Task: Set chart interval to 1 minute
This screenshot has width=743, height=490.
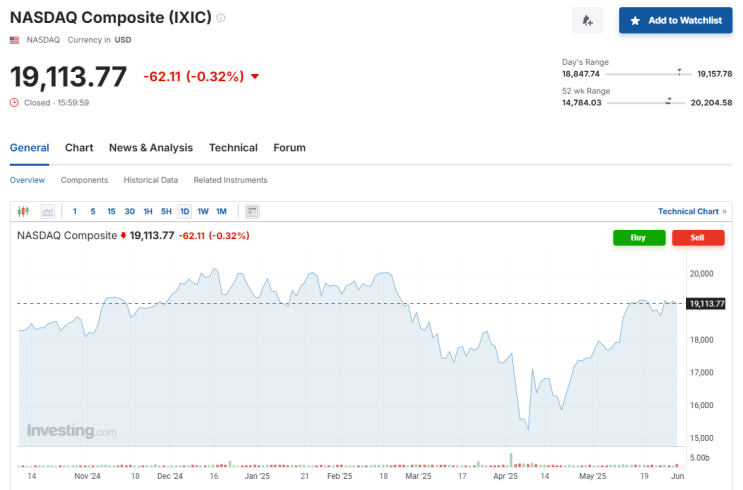Action: 74,211
